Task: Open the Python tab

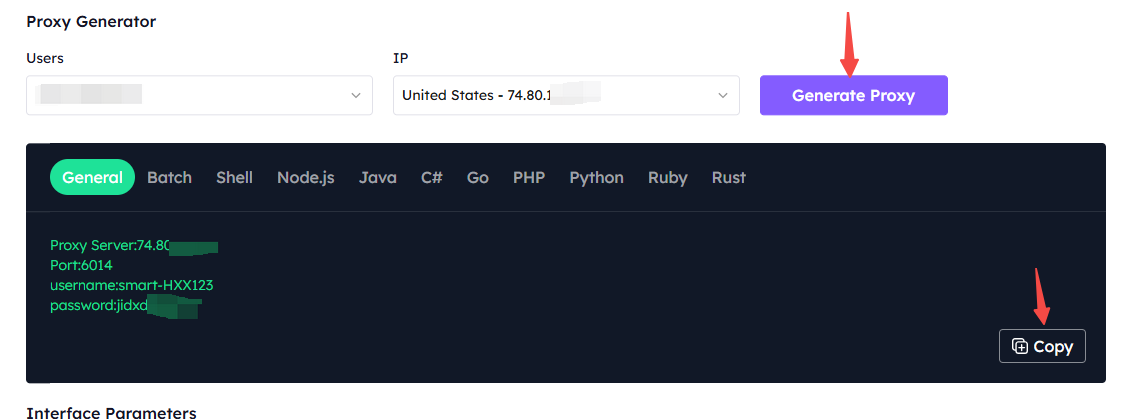Action: pos(596,177)
